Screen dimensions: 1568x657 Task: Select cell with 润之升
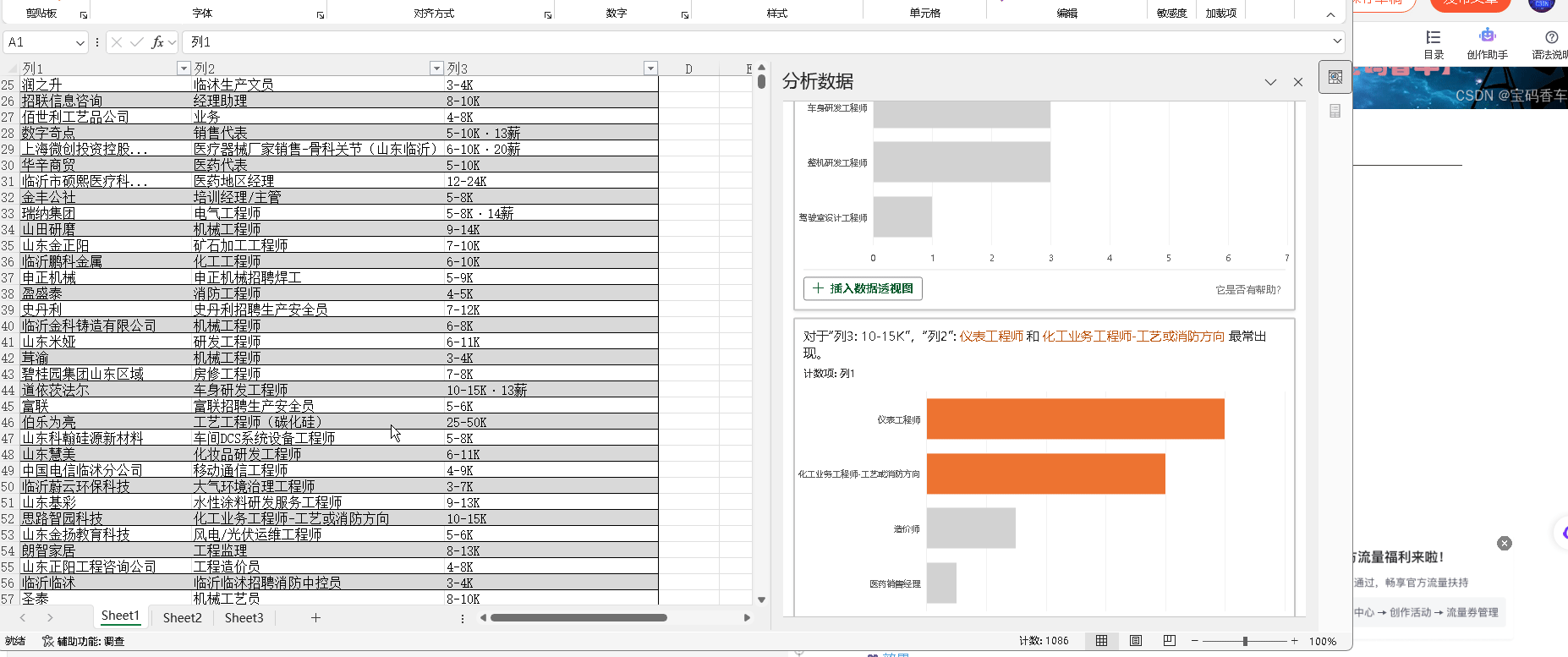click(x=106, y=85)
